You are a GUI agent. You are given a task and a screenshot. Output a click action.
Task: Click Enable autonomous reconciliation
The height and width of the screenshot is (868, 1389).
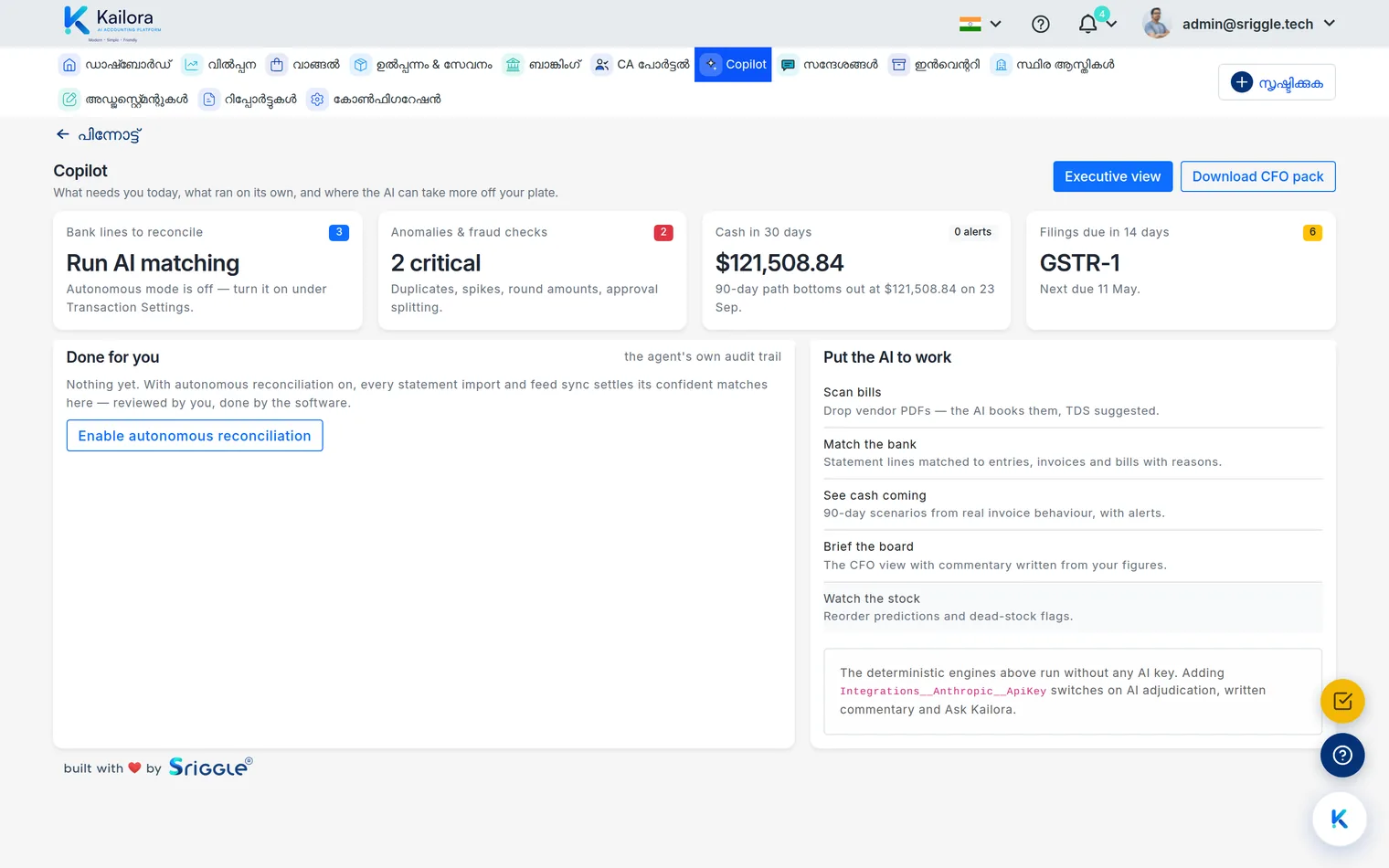pyautogui.click(x=195, y=436)
